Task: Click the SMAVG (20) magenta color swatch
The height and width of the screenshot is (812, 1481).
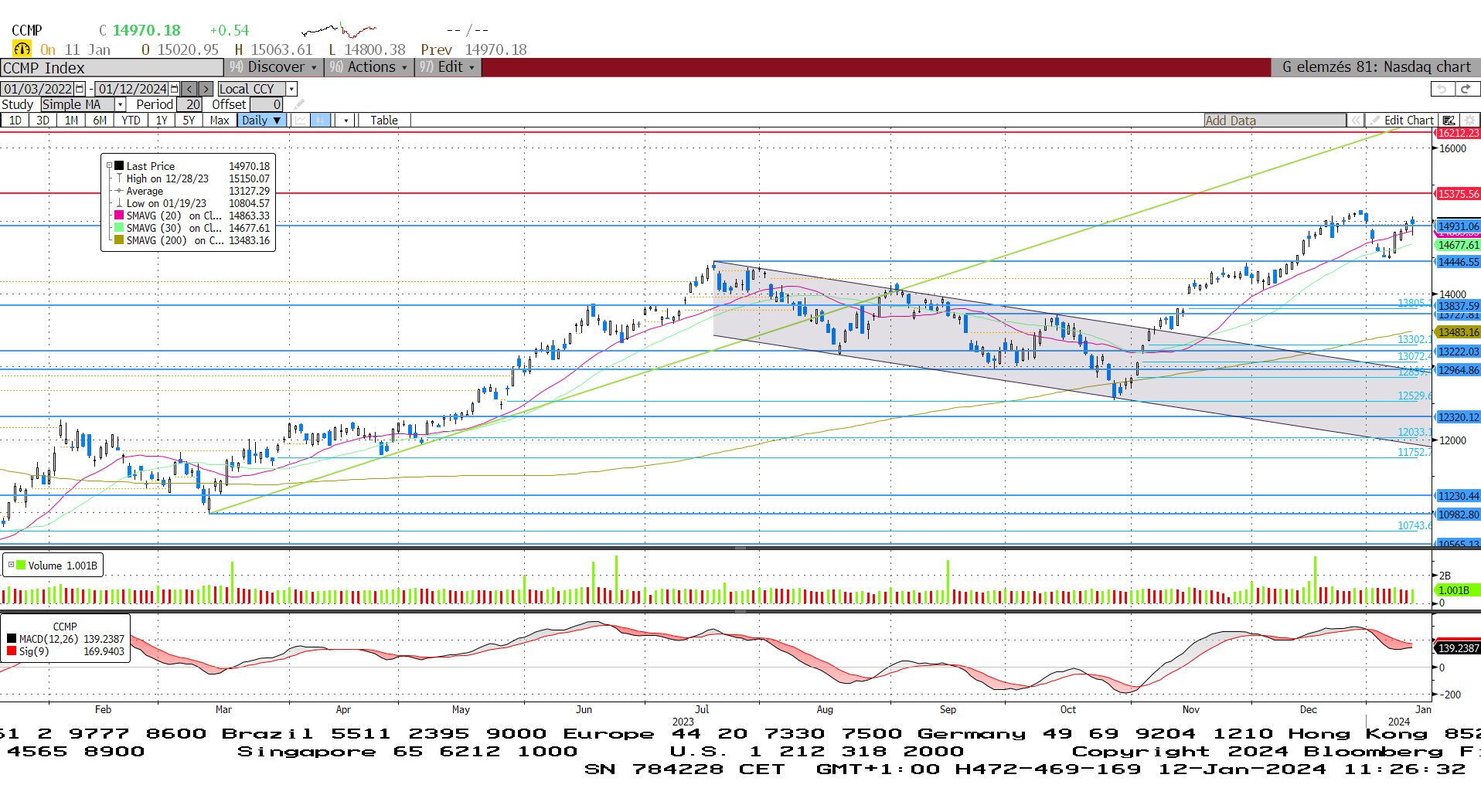Action: (119, 216)
